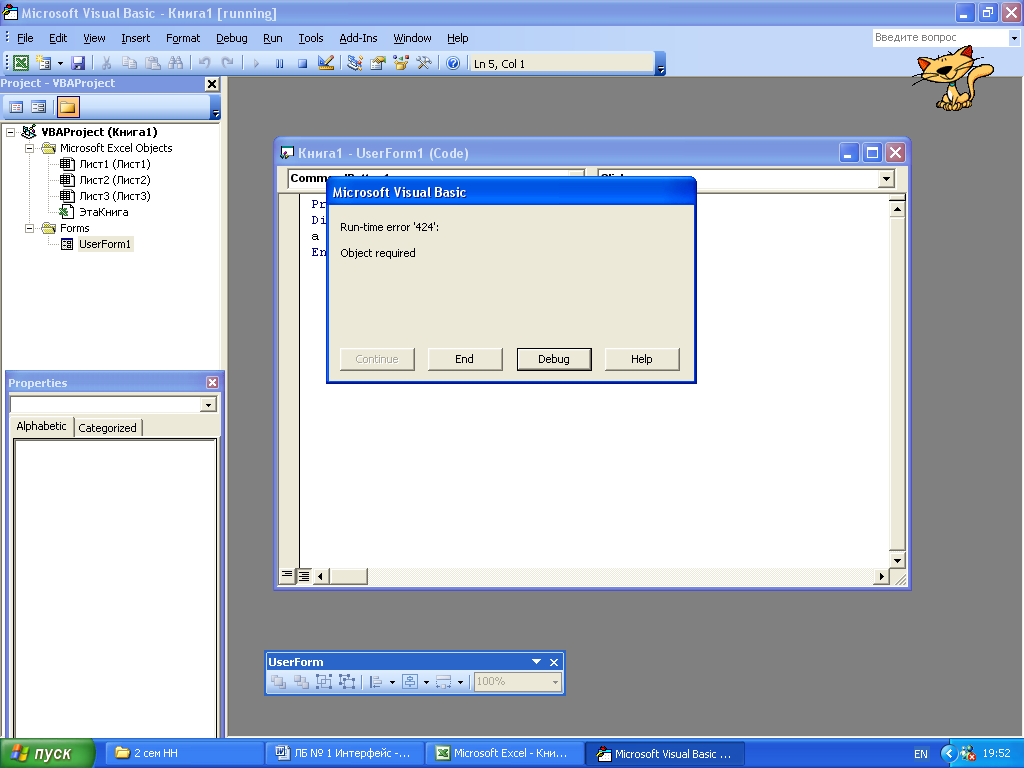Click the Run Sub play icon
Viewport: 1024px width, 768px height.
(x=256, y=63)
